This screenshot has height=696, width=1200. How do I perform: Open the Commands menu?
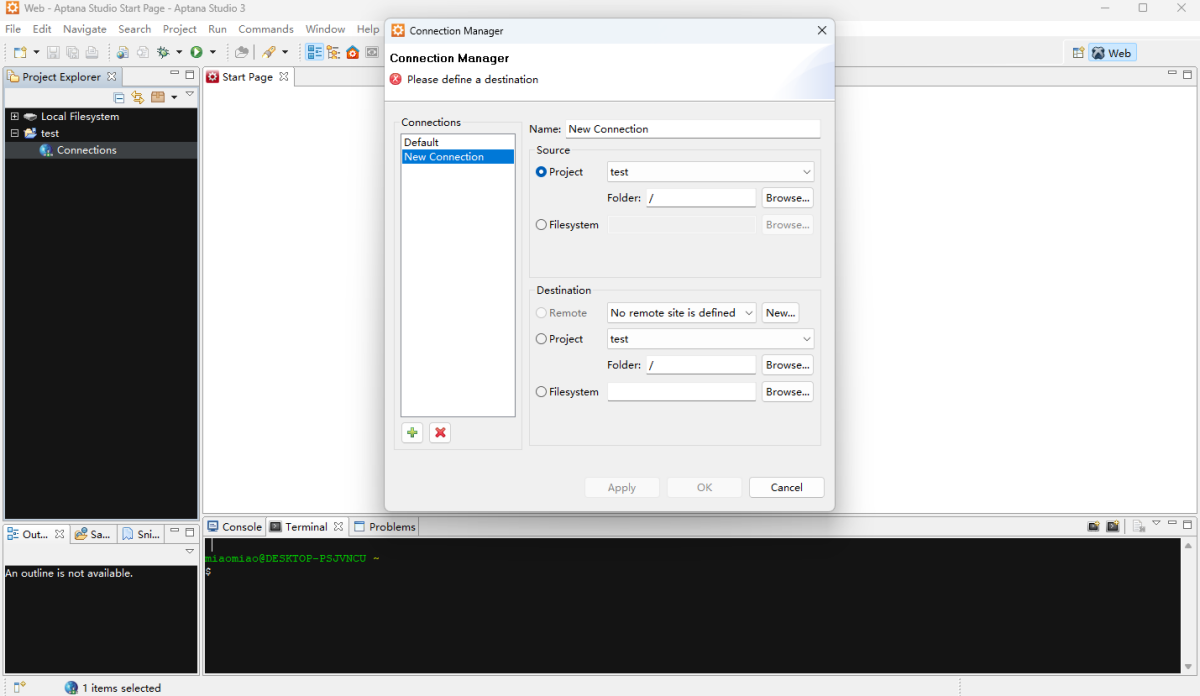pos(265,29)
